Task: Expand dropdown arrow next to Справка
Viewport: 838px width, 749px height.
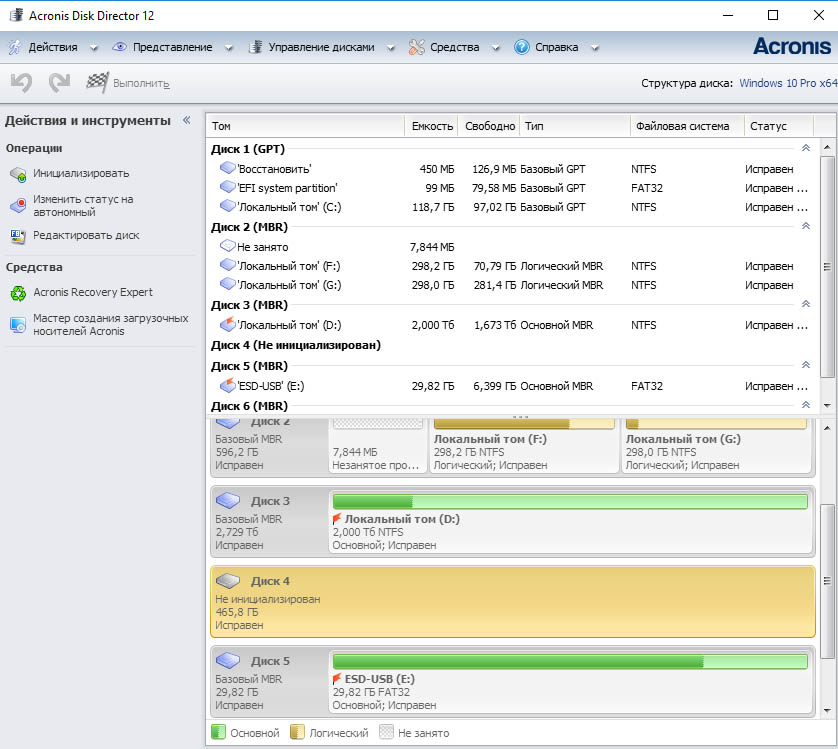Action: tap(594, 48)
